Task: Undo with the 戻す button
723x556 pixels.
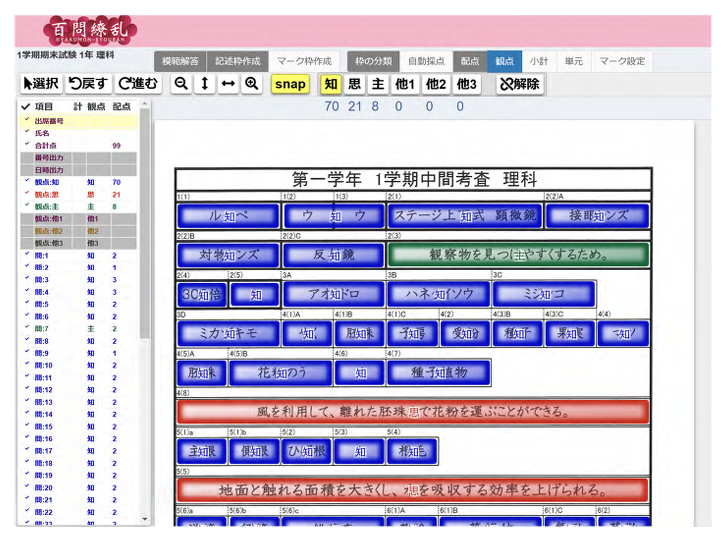Action: (88, 84)
